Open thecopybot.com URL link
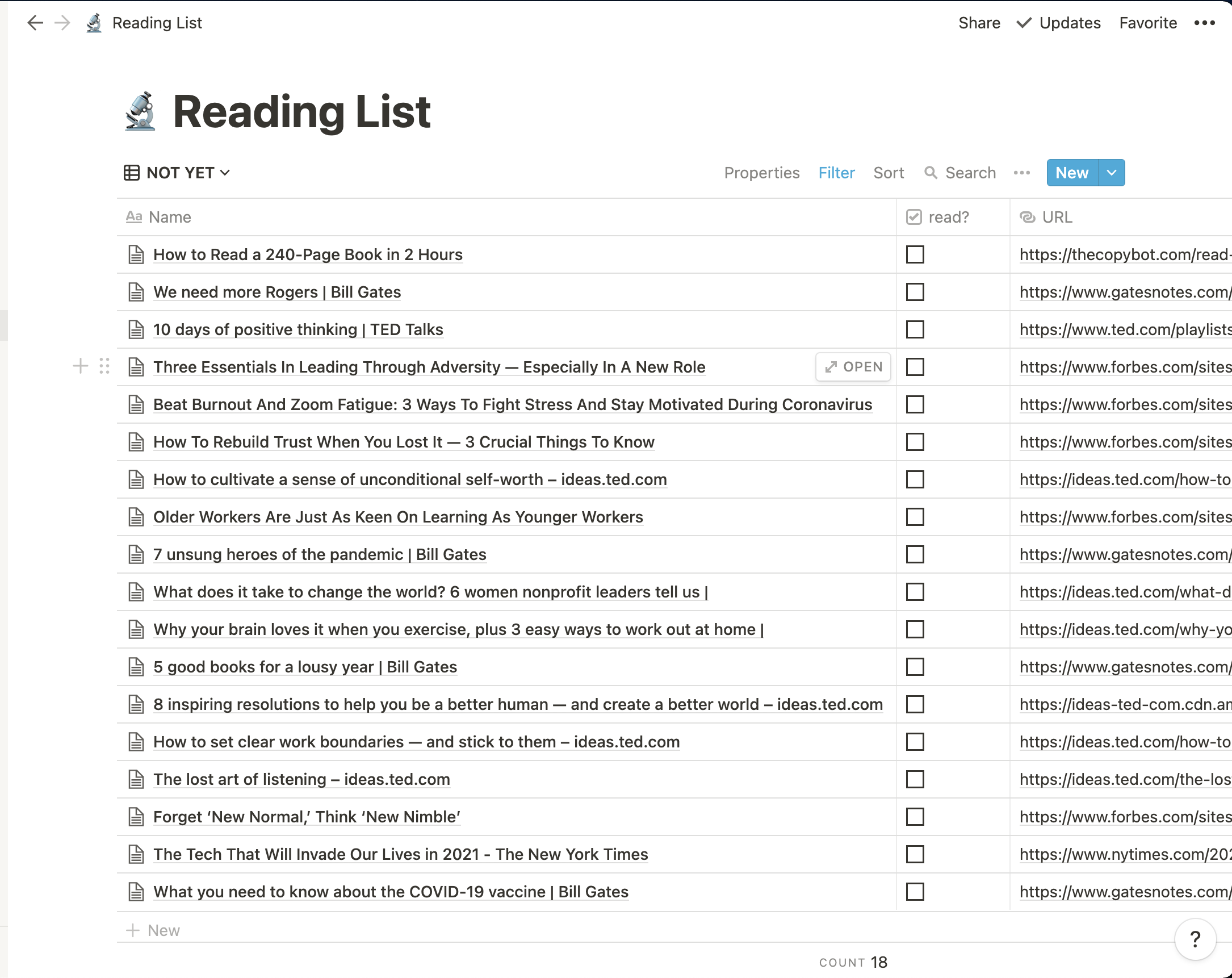 [1125, 254]
